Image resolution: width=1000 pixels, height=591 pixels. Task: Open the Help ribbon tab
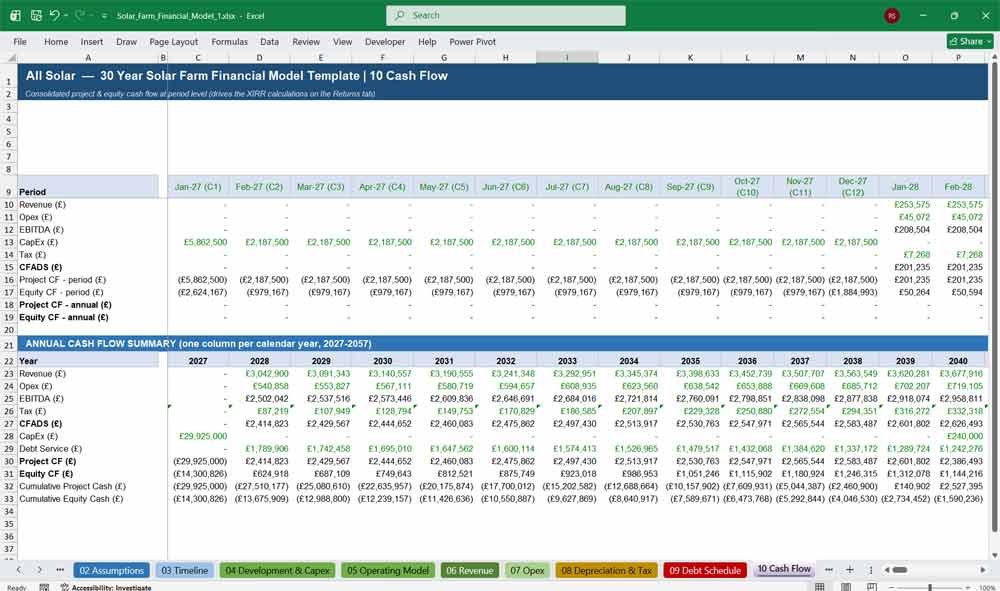click(427, 41)
